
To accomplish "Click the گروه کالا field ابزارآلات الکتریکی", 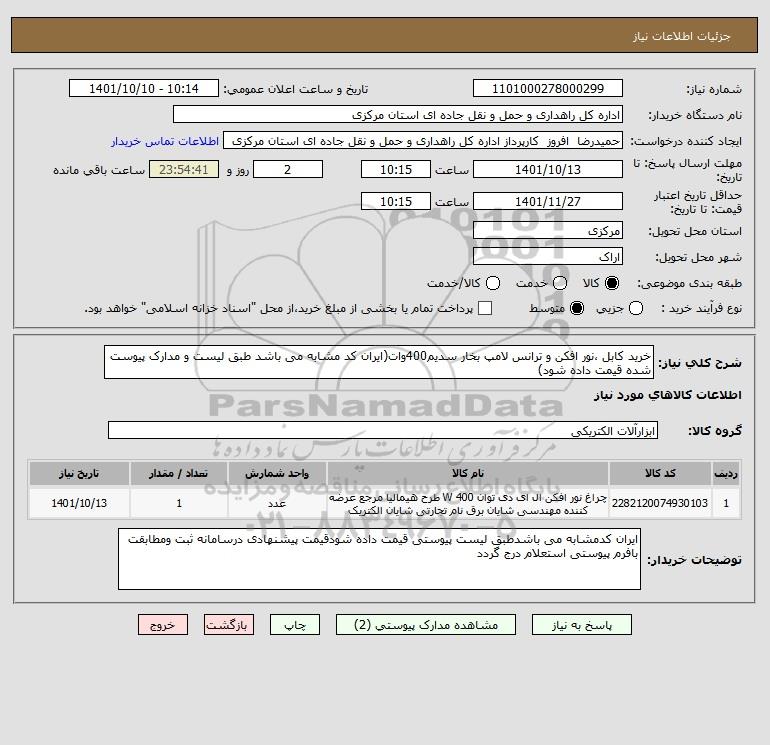I will 383,430.
